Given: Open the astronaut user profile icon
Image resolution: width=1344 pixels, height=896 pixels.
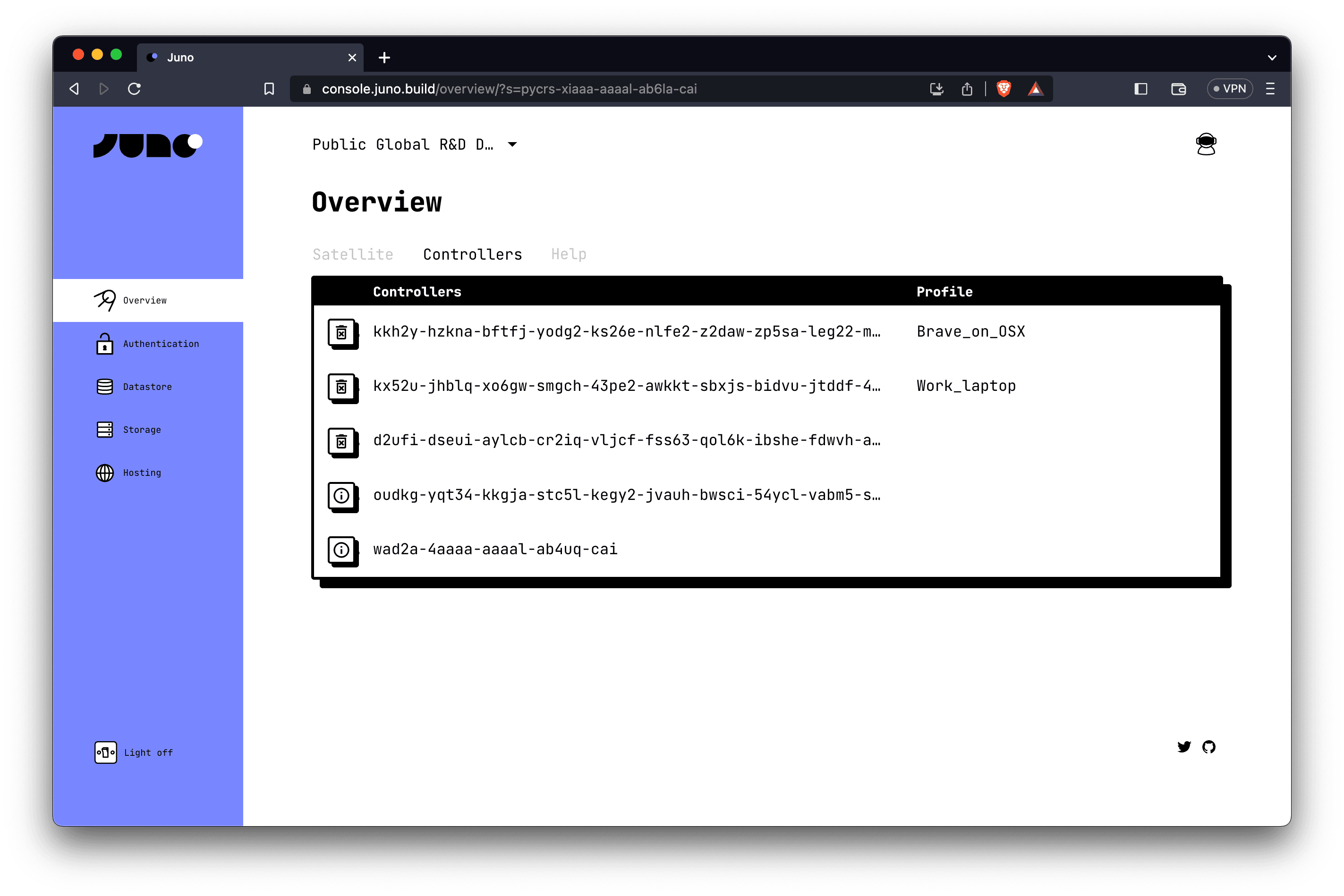Looking at the screenshot, I should pyautogui.click(x=1206, y=144).
